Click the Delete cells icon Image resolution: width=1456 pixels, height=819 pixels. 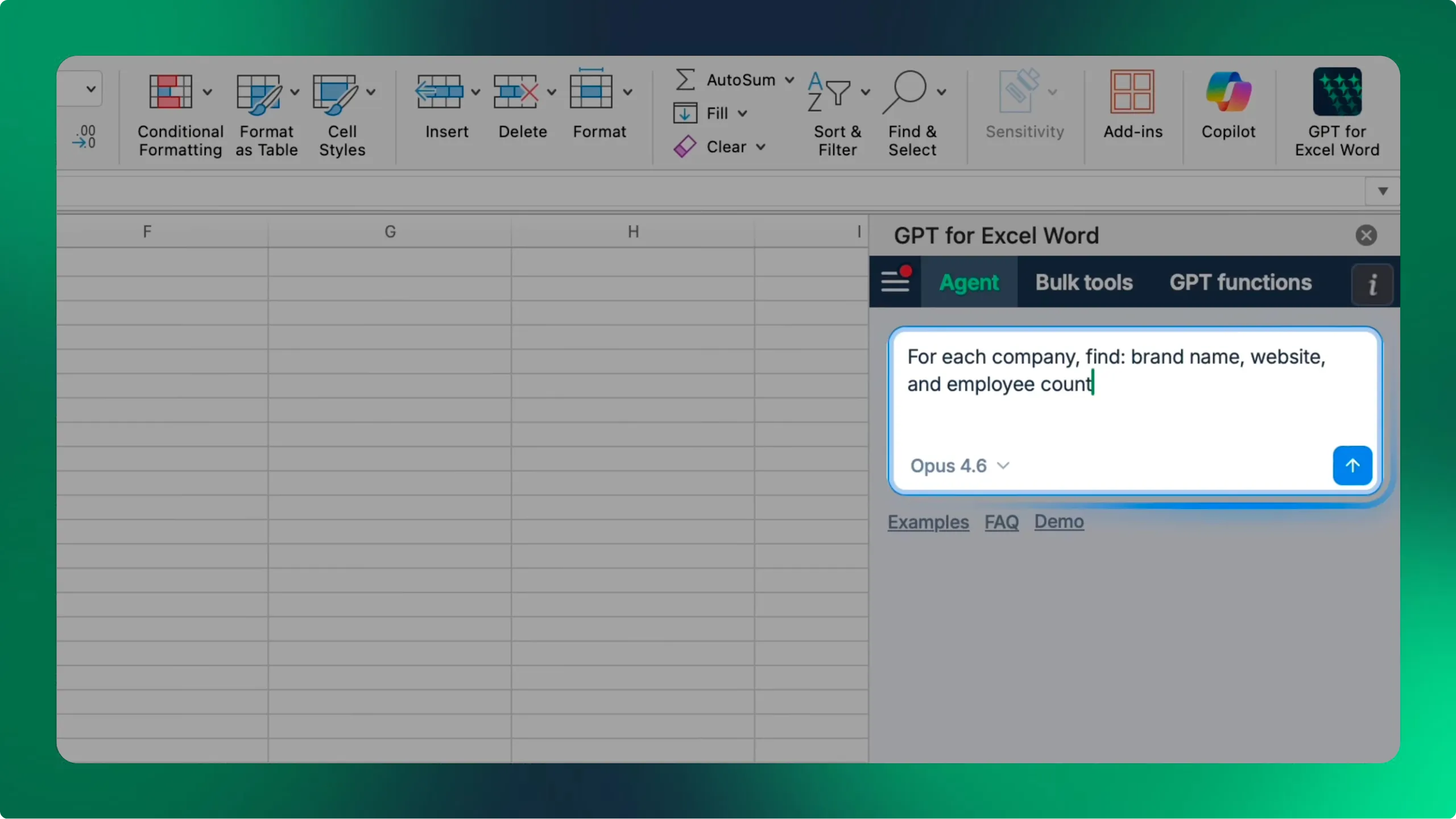(515, 92)
